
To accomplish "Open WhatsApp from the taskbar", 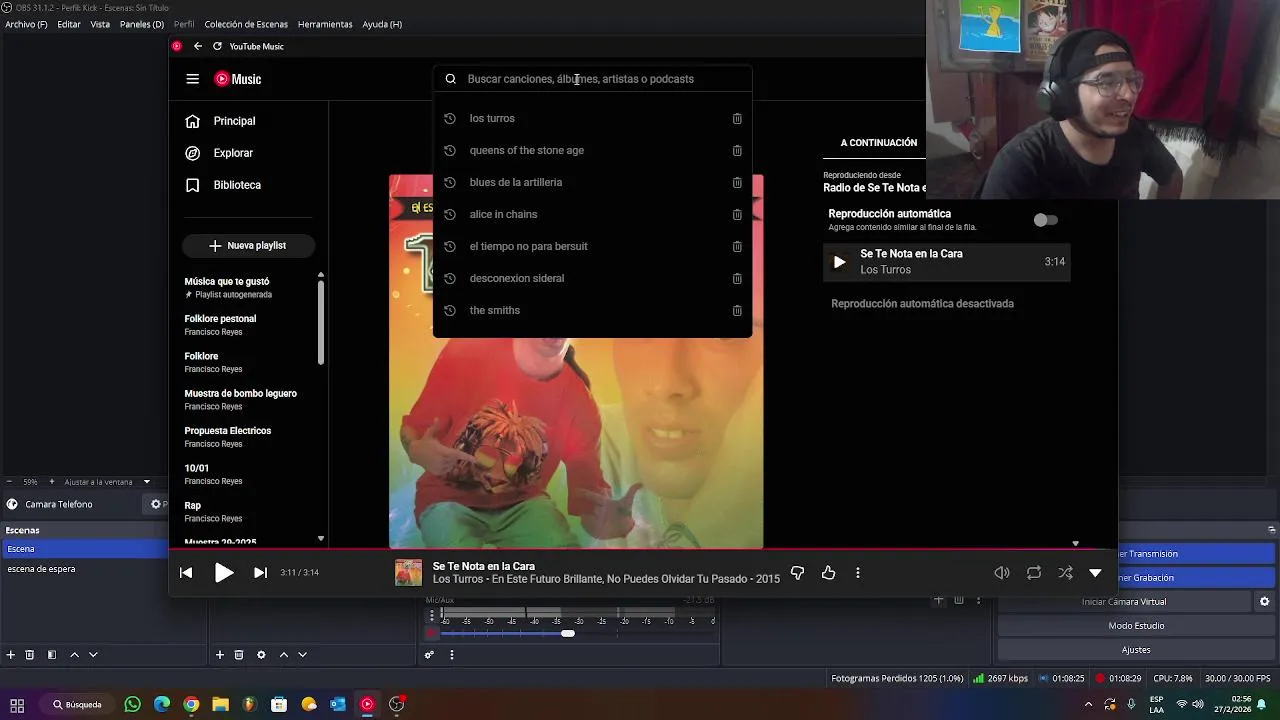I will tap(133, 704).
